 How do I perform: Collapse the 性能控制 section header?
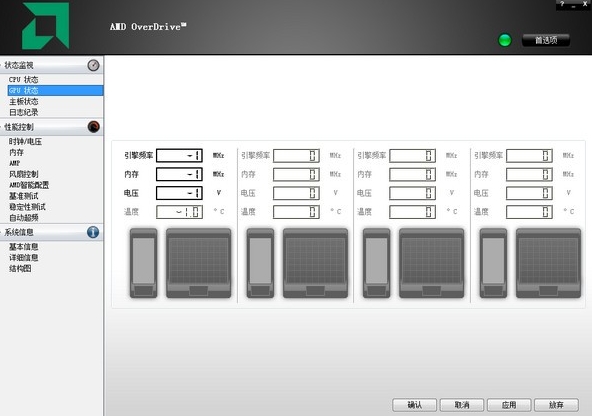(51, 127)
